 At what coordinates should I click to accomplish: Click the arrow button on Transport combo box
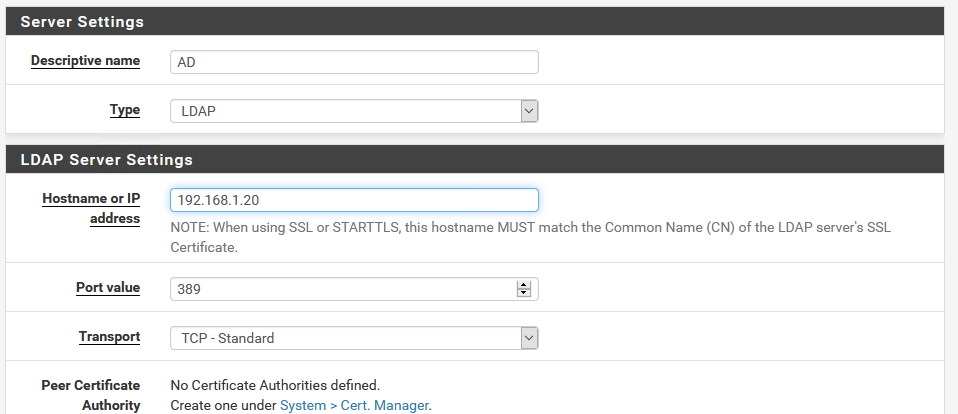pyautogui.click(x=529, y=338)
